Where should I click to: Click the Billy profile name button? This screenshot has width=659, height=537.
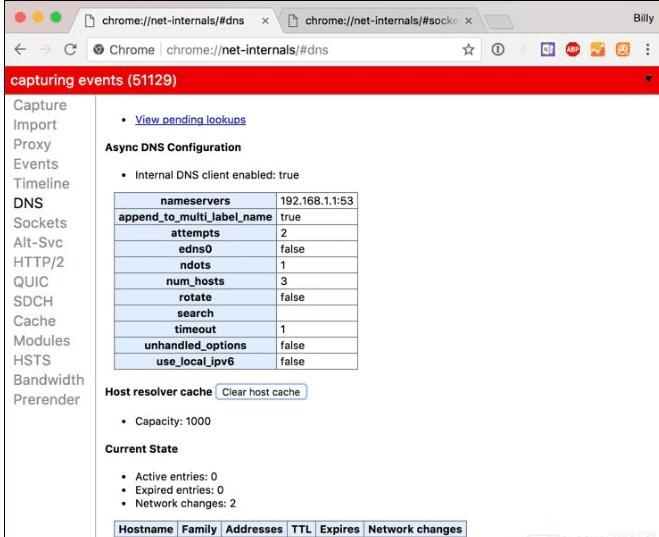643,18
